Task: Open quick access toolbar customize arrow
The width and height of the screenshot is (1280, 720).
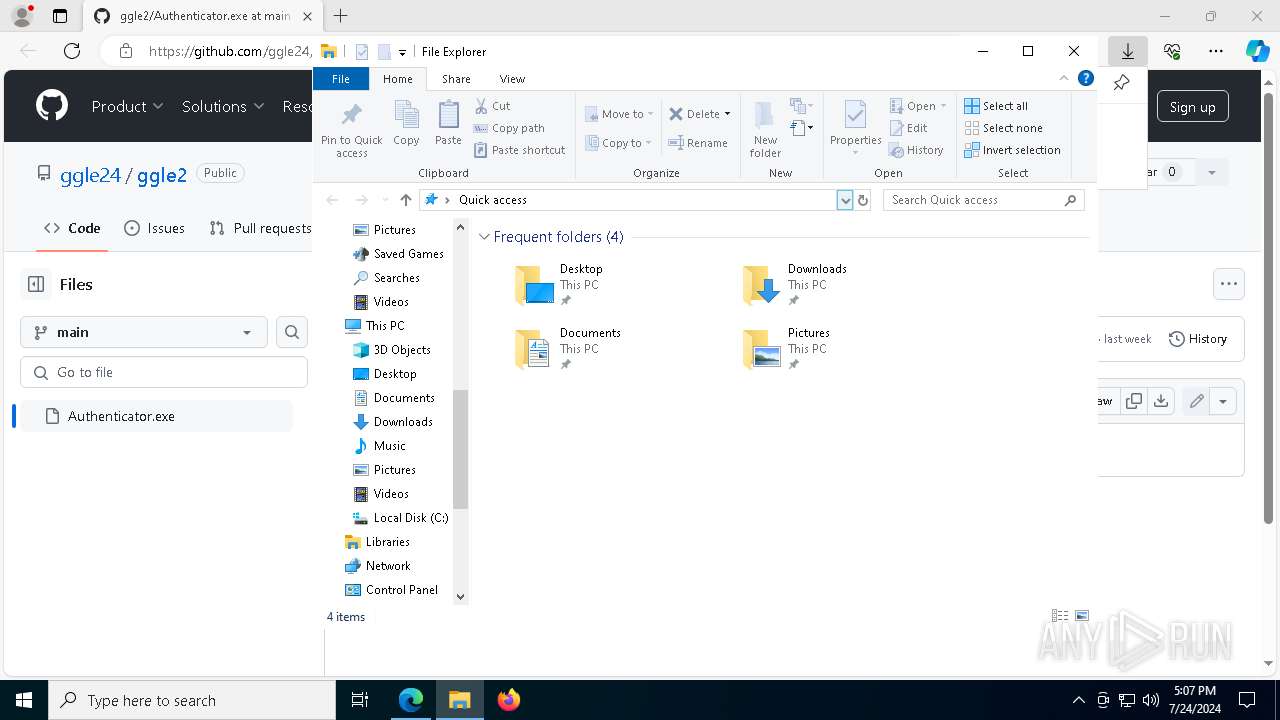Action: tap(402, 52)
